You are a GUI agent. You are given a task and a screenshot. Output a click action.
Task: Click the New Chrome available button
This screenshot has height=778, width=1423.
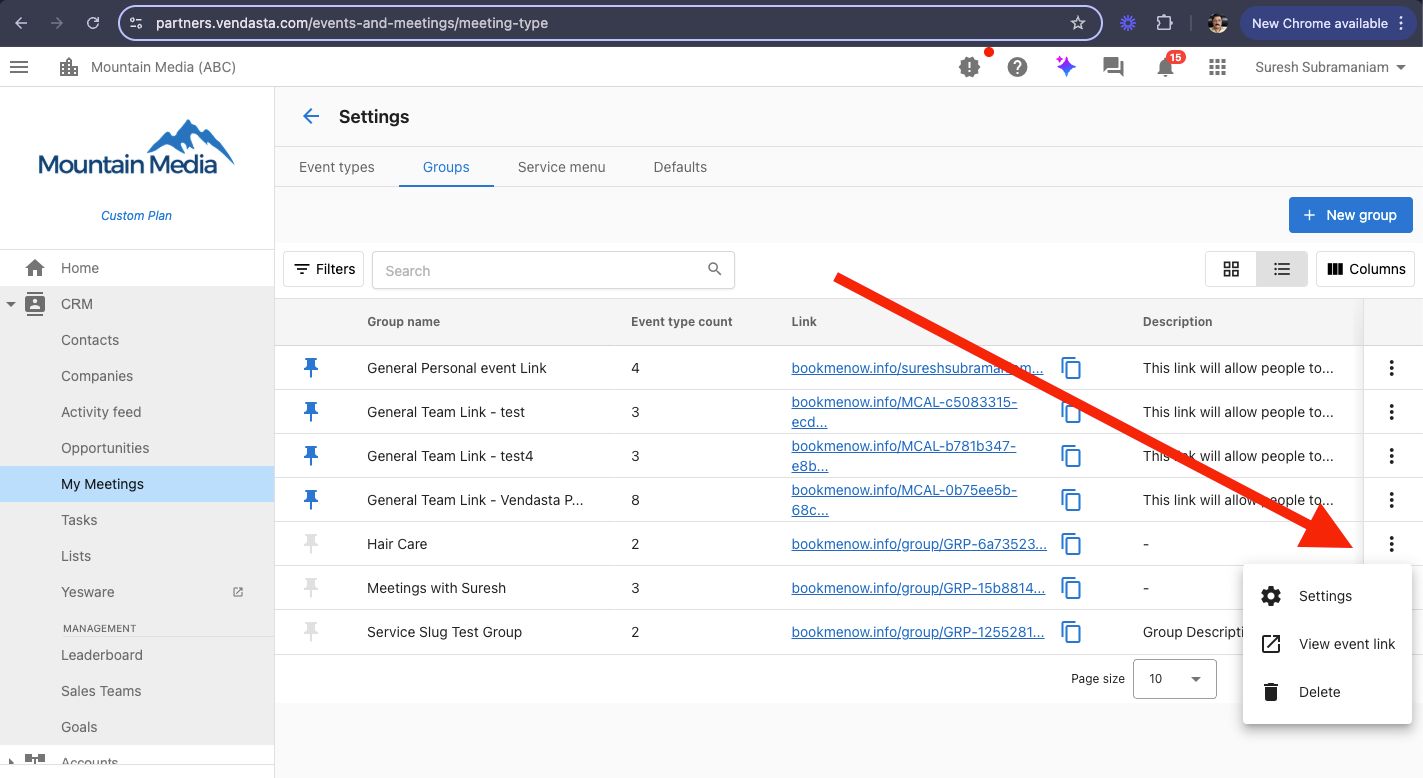point(1329,23)
